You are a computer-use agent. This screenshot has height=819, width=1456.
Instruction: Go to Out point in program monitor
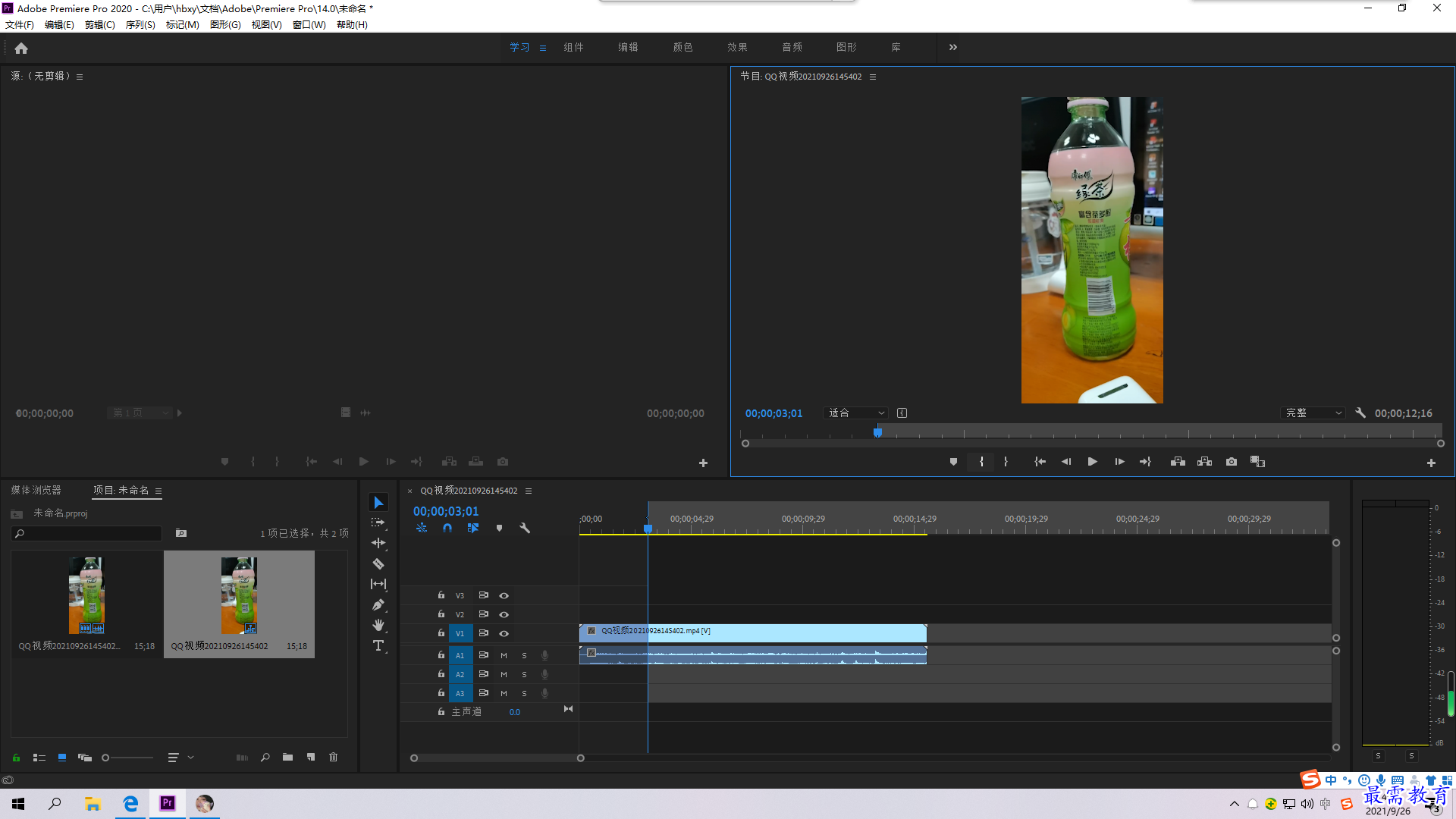coord(1145,462)
